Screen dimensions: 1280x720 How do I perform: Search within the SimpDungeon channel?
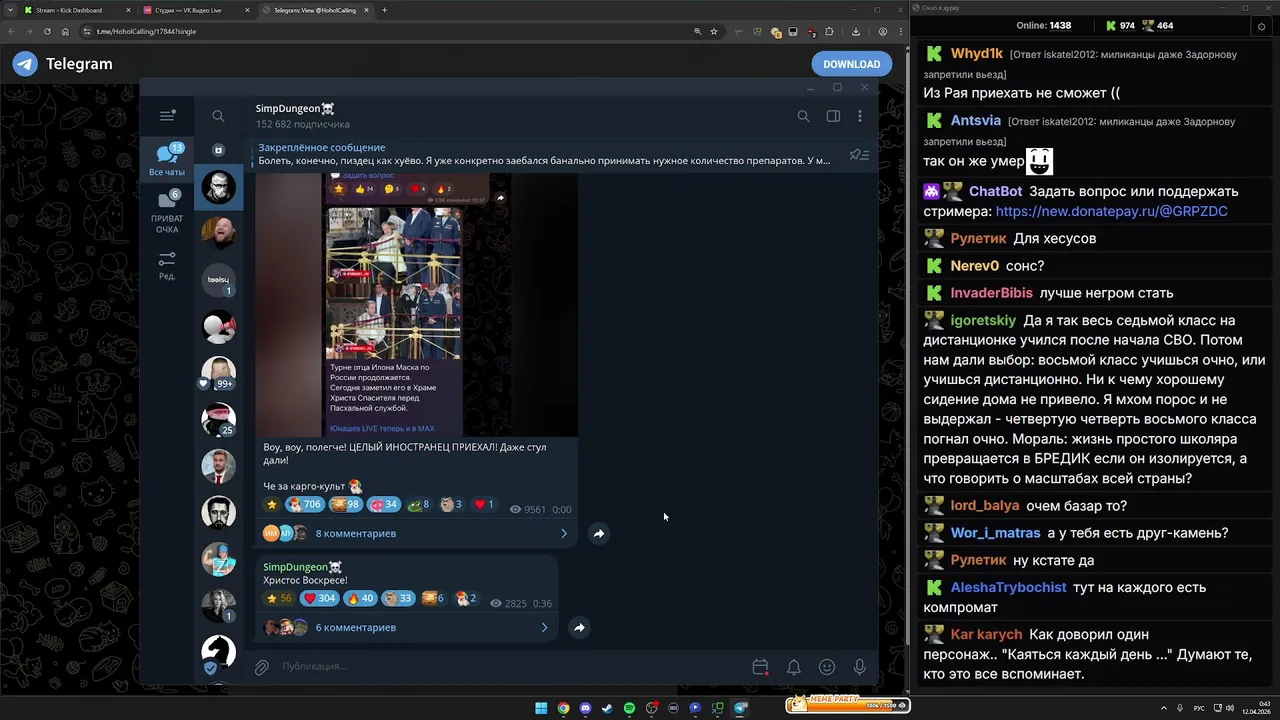pos(803,116)
